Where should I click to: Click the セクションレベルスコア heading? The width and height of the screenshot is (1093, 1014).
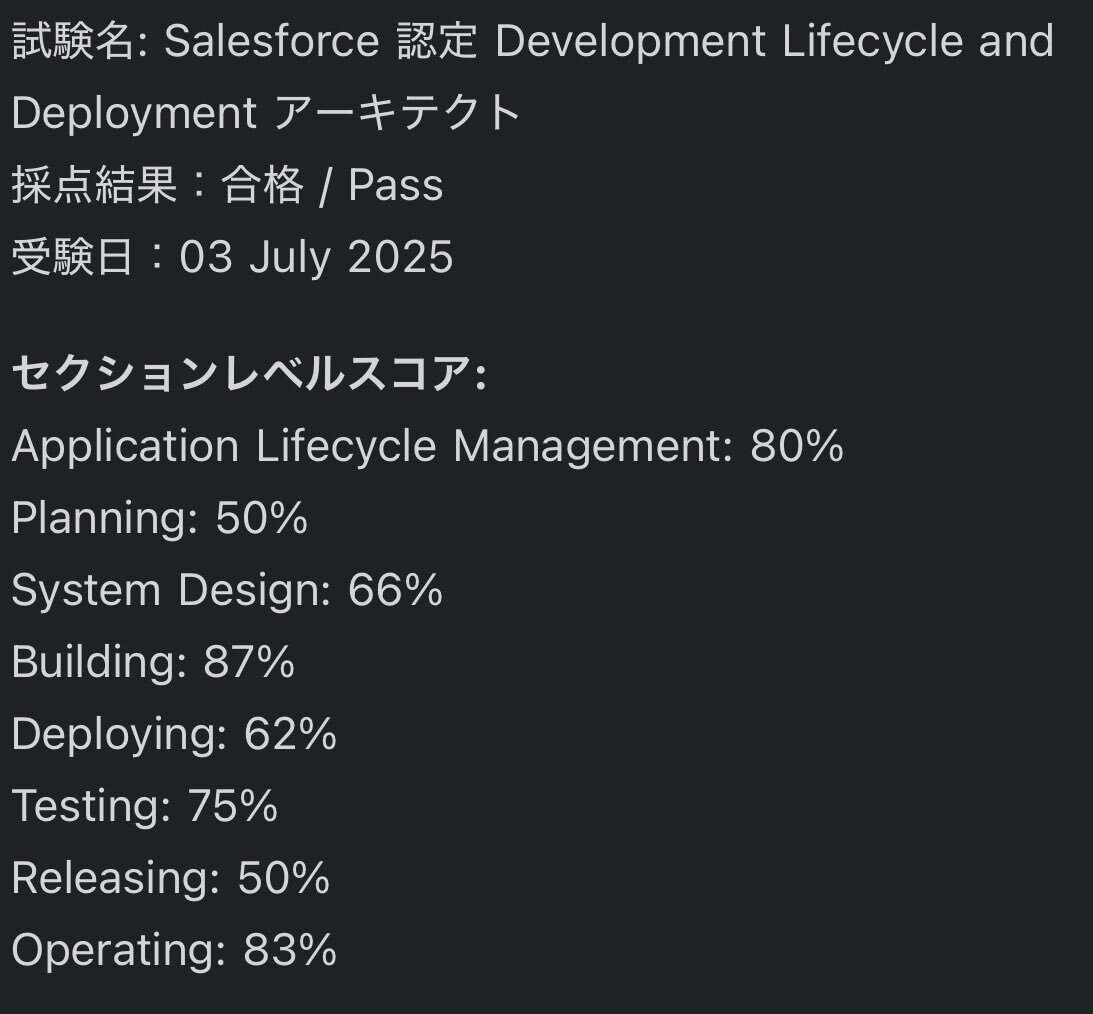249,374
